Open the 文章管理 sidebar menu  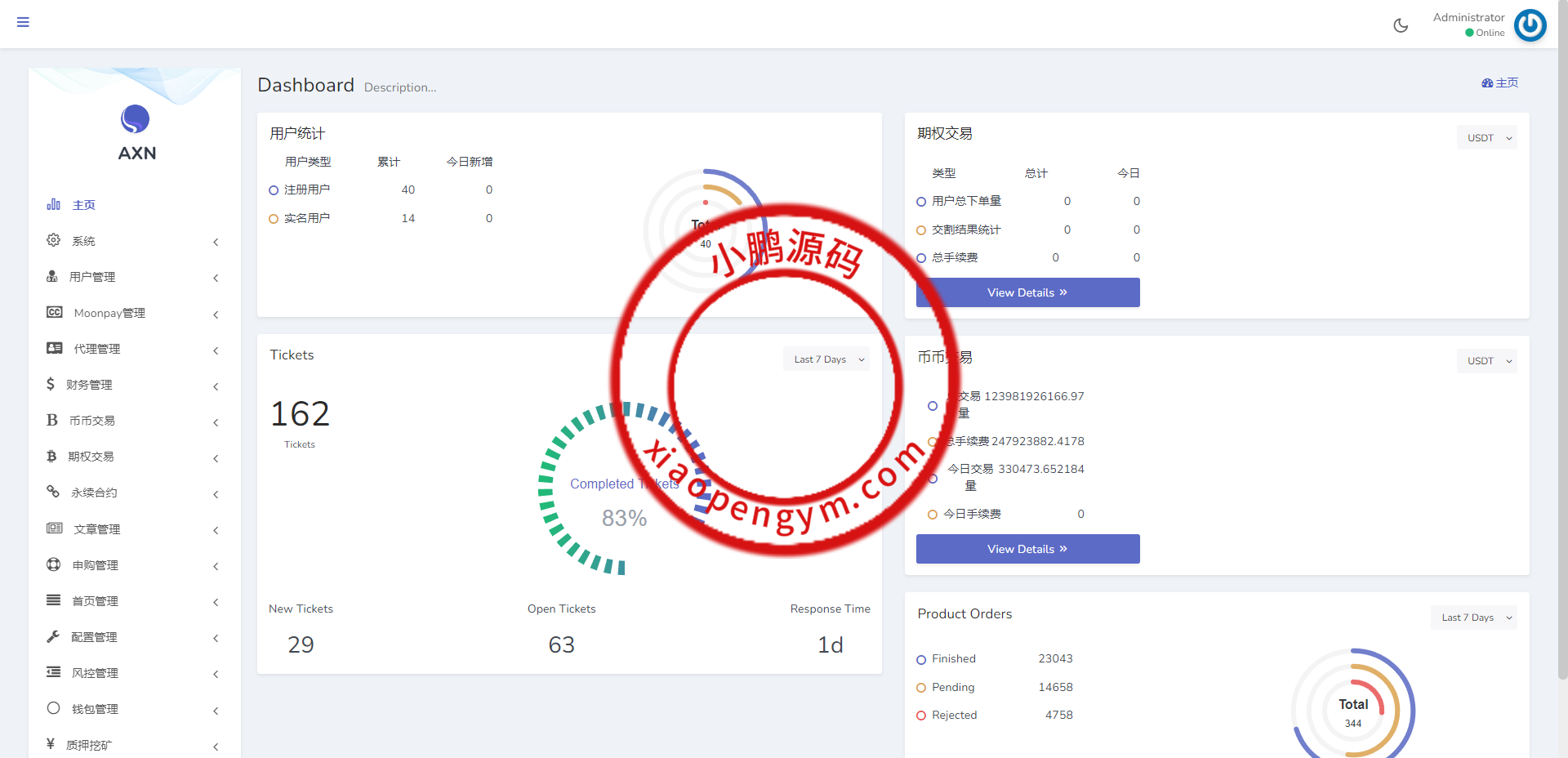click(96, 529)
